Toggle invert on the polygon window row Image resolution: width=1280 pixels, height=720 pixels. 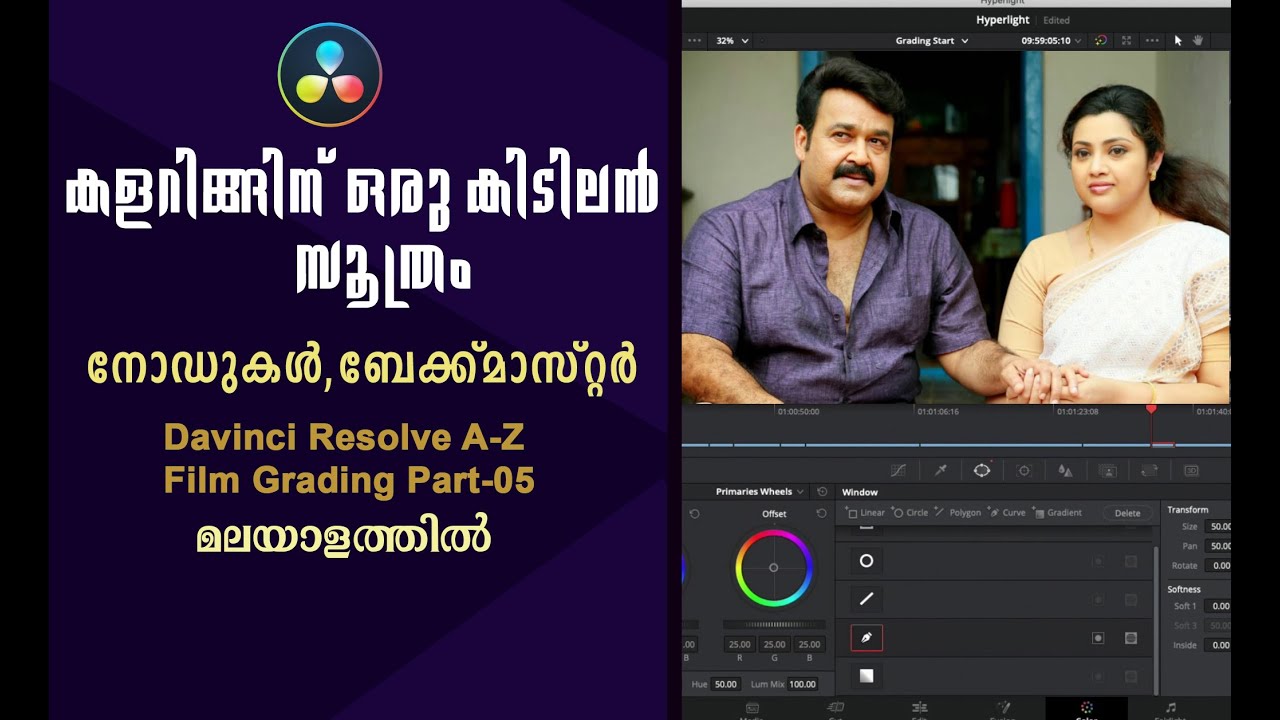click(x=1098, y=600)
